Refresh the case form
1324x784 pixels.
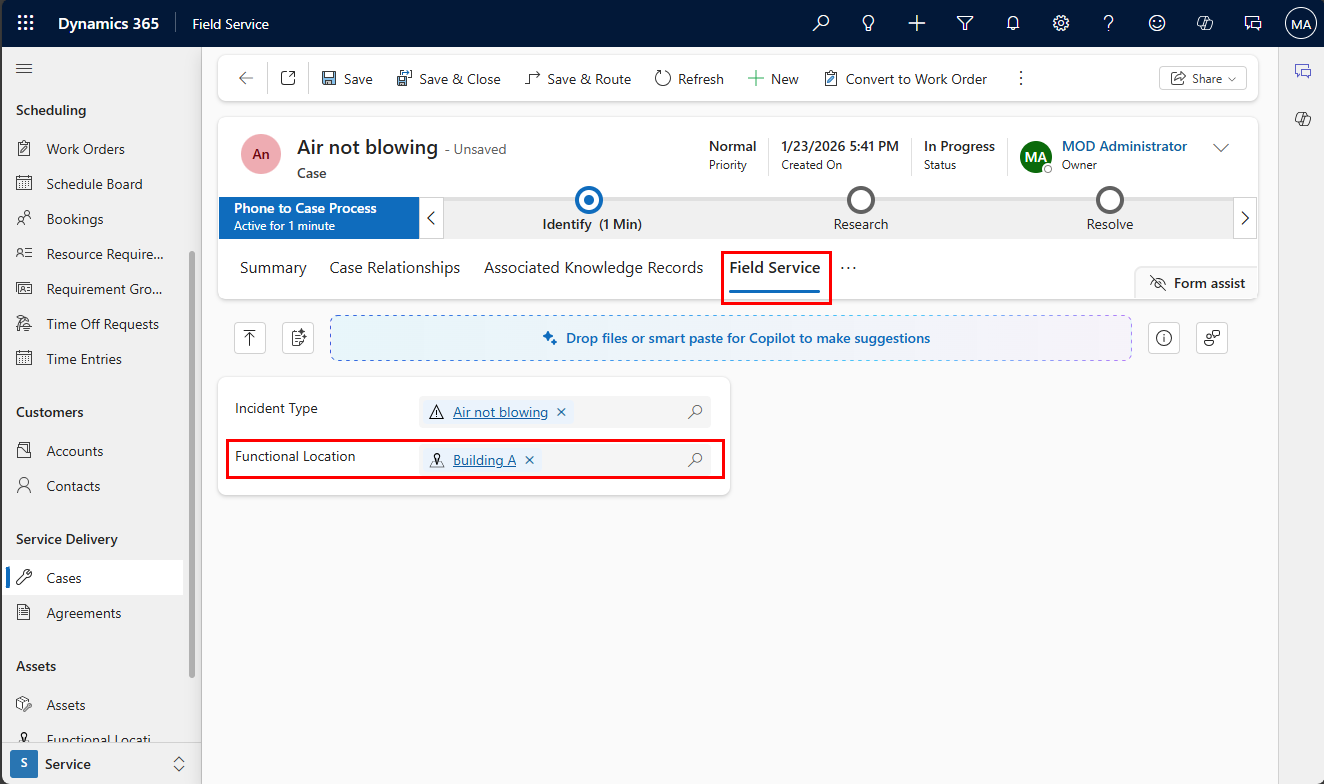689,79
